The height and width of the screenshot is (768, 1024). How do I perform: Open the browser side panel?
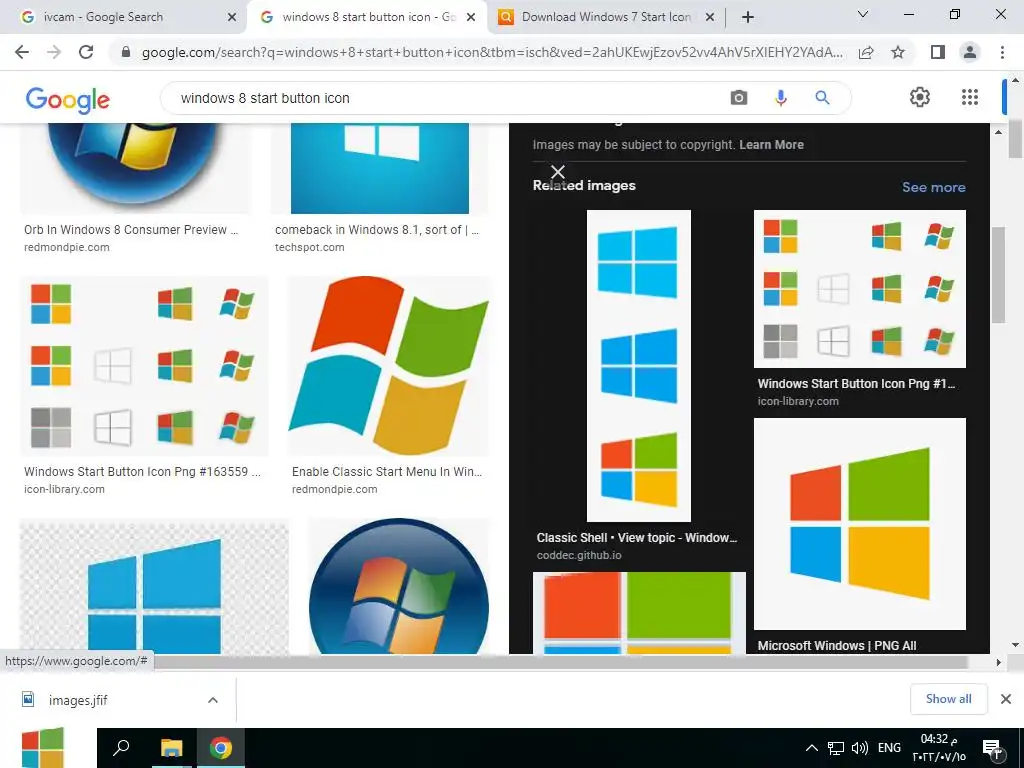click(x=938, y=52)
